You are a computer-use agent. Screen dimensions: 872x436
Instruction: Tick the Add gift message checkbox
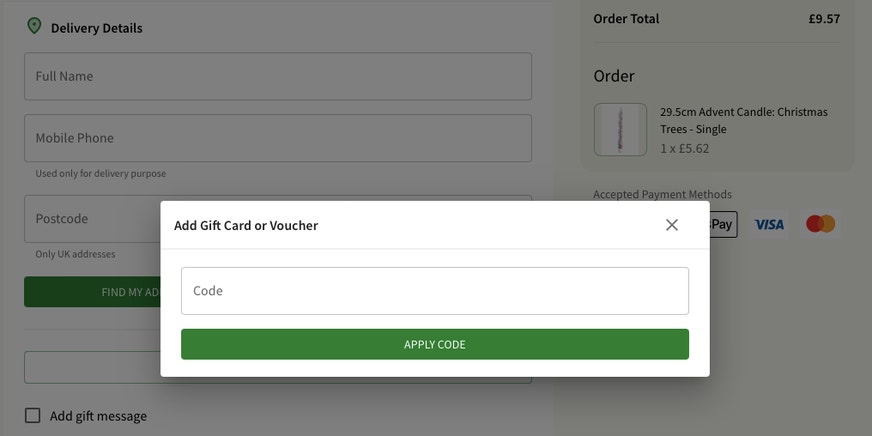click(33, 415)
